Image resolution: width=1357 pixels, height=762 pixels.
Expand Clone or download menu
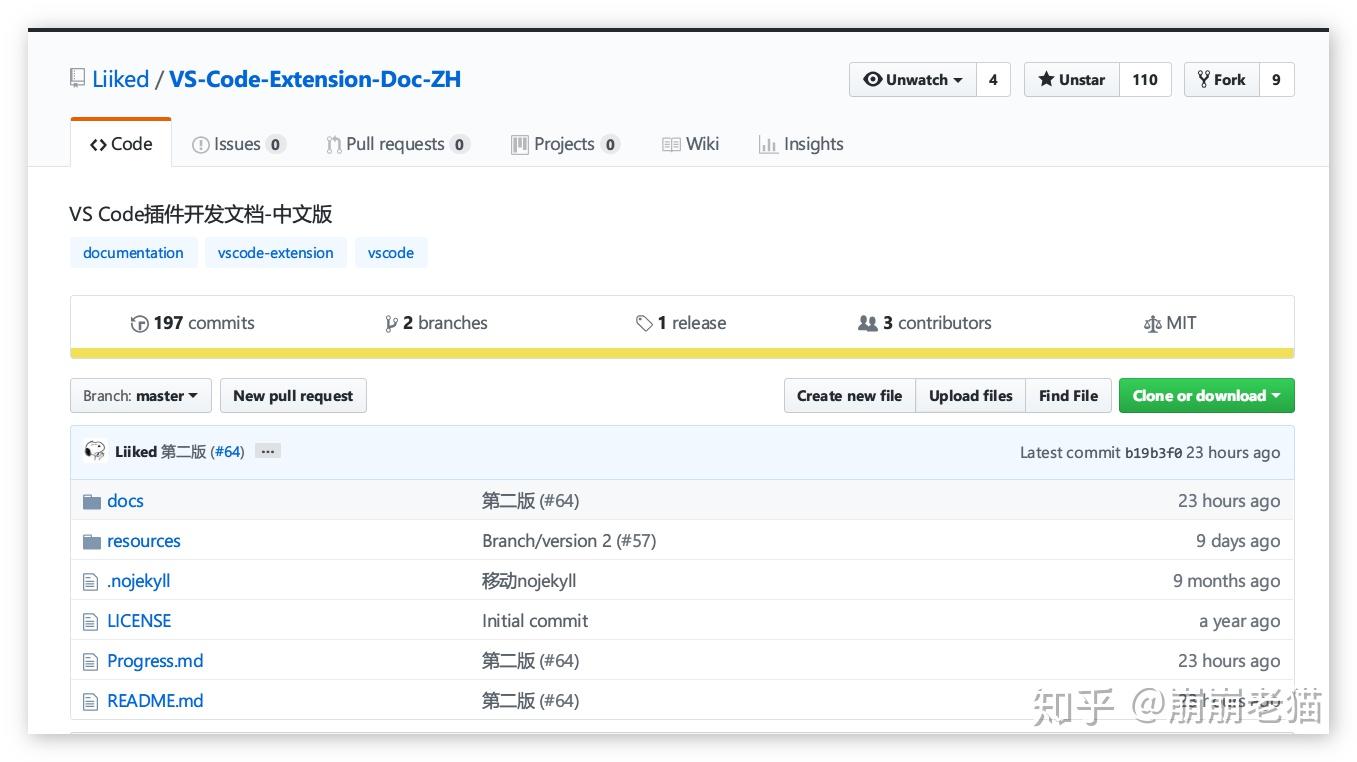(x=1206, y=396)
